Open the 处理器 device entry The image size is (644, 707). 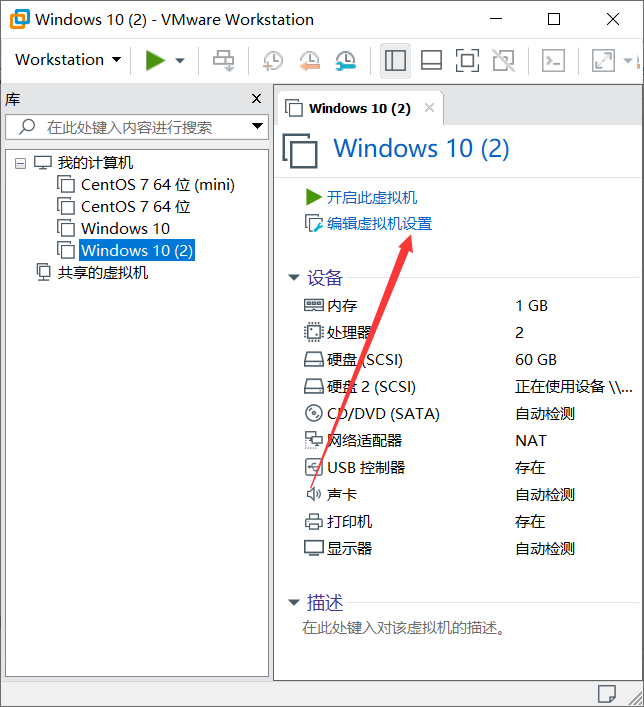349,332
